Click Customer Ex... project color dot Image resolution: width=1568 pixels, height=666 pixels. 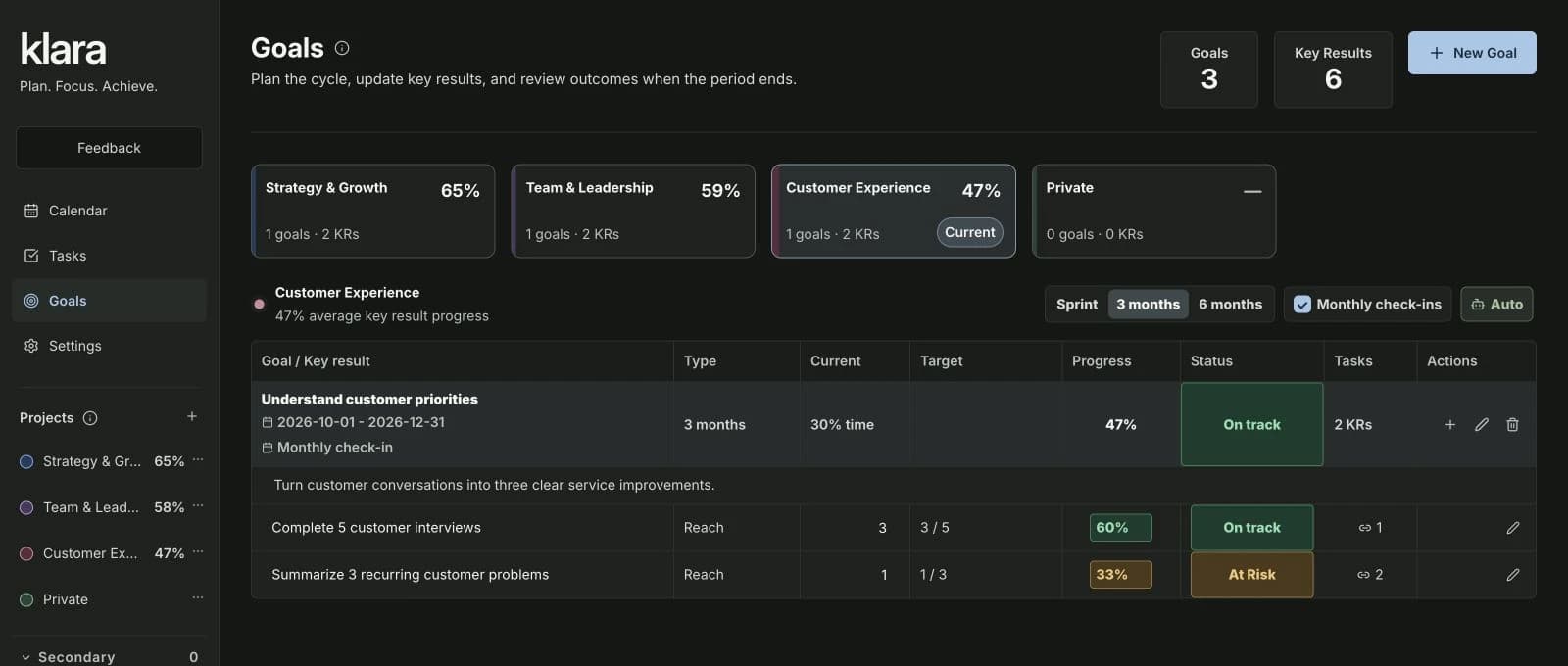coord(26,553)
